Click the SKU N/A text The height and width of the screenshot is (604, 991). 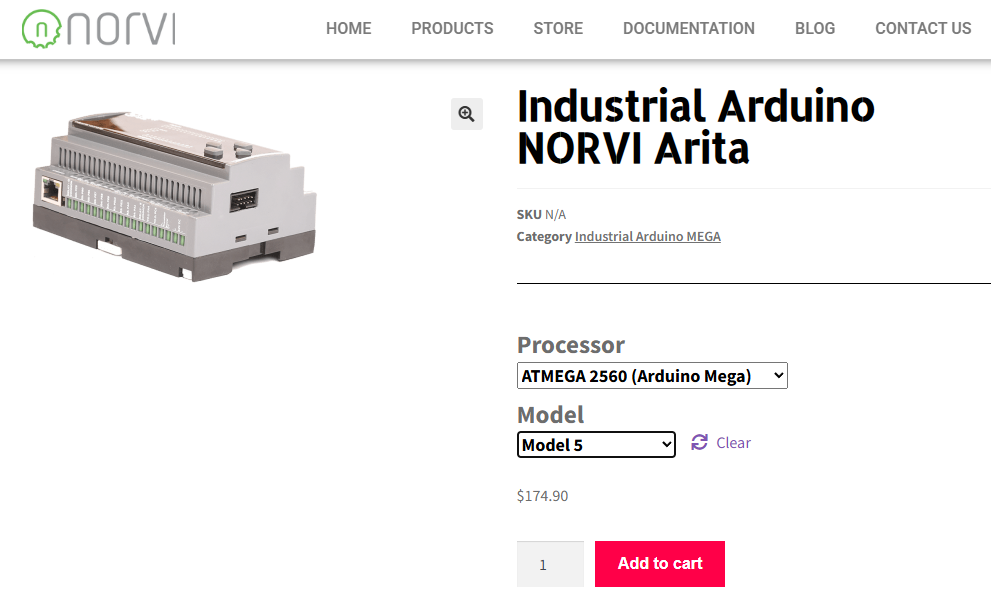pos(541,214)
